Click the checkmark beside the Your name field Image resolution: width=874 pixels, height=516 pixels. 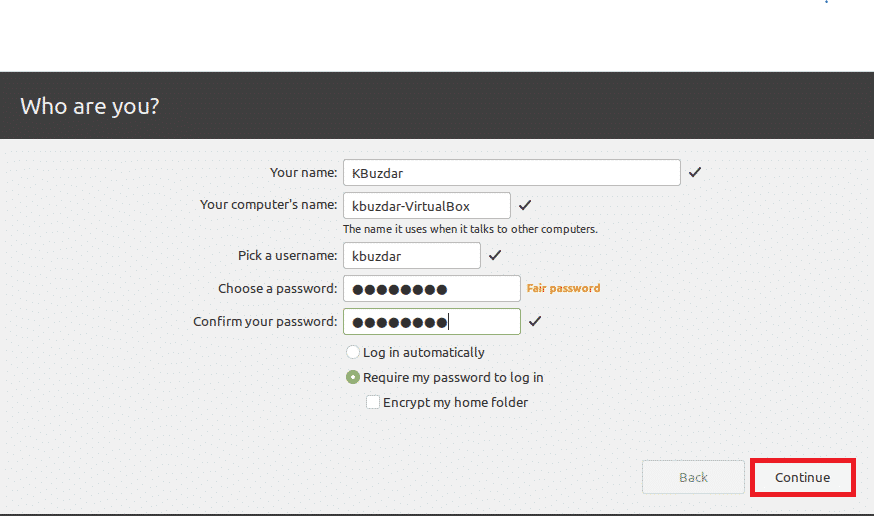pyautogui.click(x=695, y=173)
